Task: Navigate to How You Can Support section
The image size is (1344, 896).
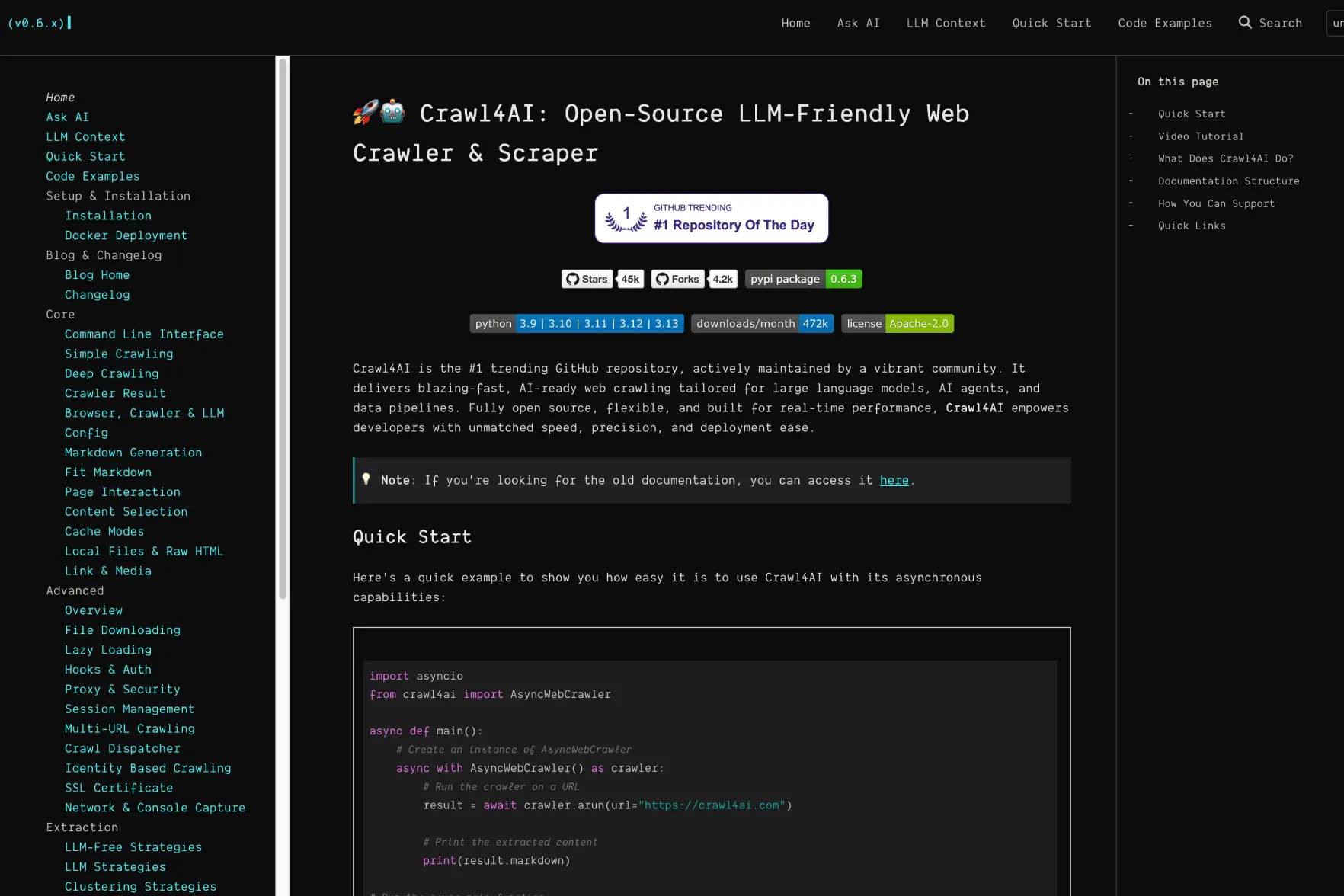Action: pos(1215,203)
